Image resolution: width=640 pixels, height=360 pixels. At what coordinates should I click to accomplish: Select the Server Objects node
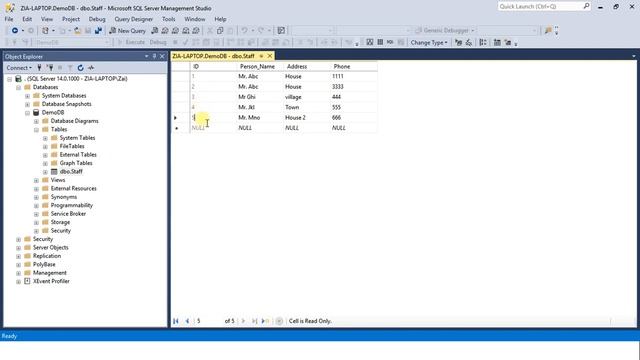(51, 247)
